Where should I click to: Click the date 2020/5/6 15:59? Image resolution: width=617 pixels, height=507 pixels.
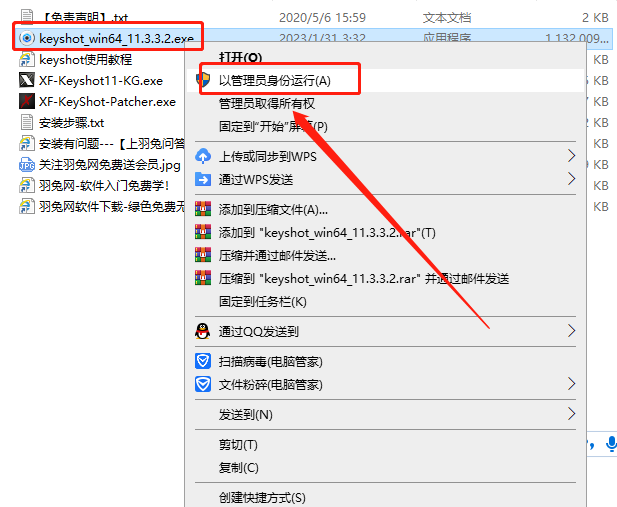click(322, 17)
